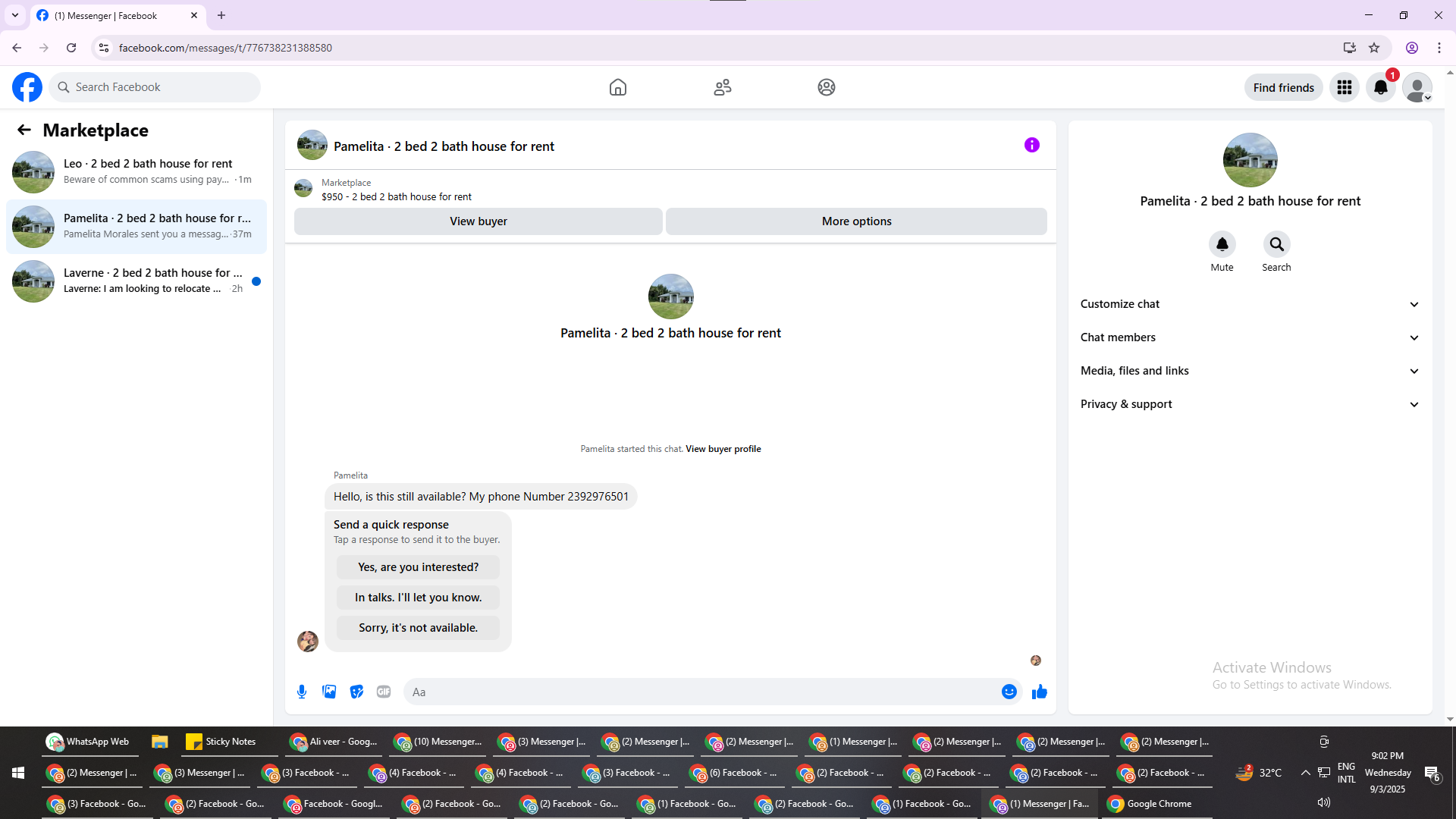View site information icon in address bar
The image size is (1456, 819).
104,48
